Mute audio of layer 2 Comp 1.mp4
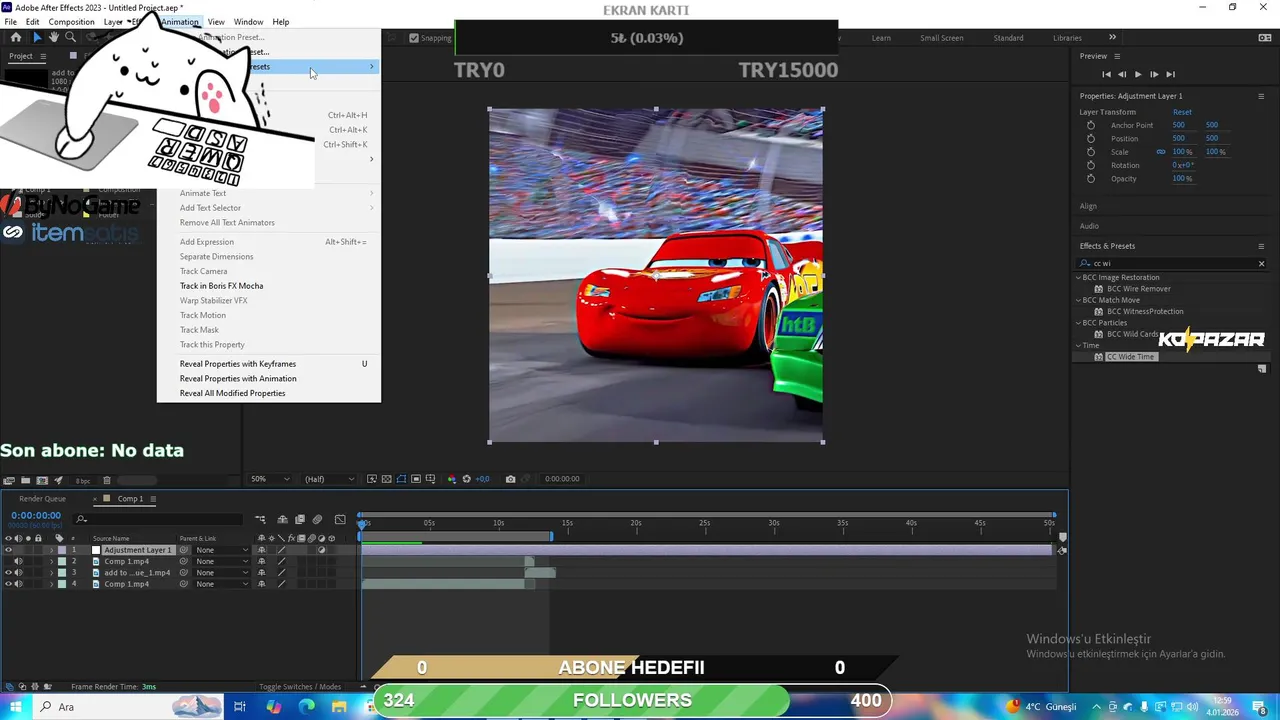The image size is (1280, 720). pos(18,561)
